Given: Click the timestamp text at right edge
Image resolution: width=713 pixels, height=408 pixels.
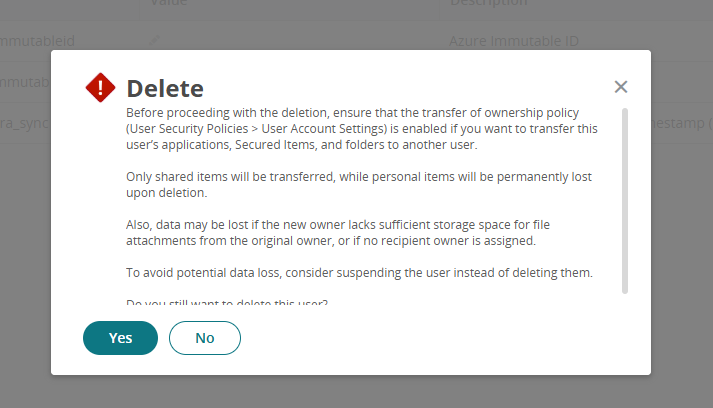Looking at the screenshot, I should (x=682, y=122).
